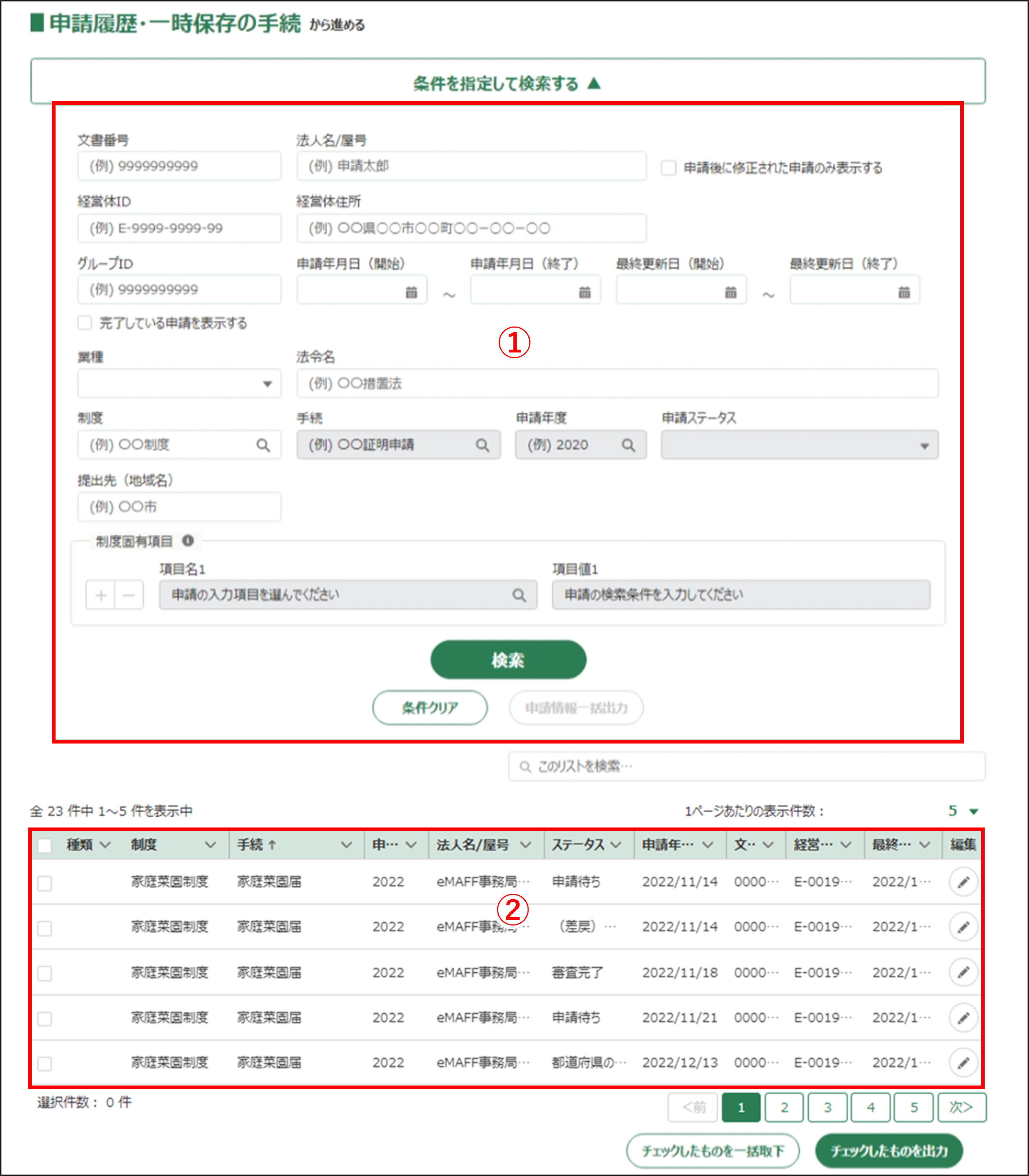Viewport: 1029px width, 1176px height.
Task: Toggle select-all checkbox in table header
Action: tap(45, 845)
